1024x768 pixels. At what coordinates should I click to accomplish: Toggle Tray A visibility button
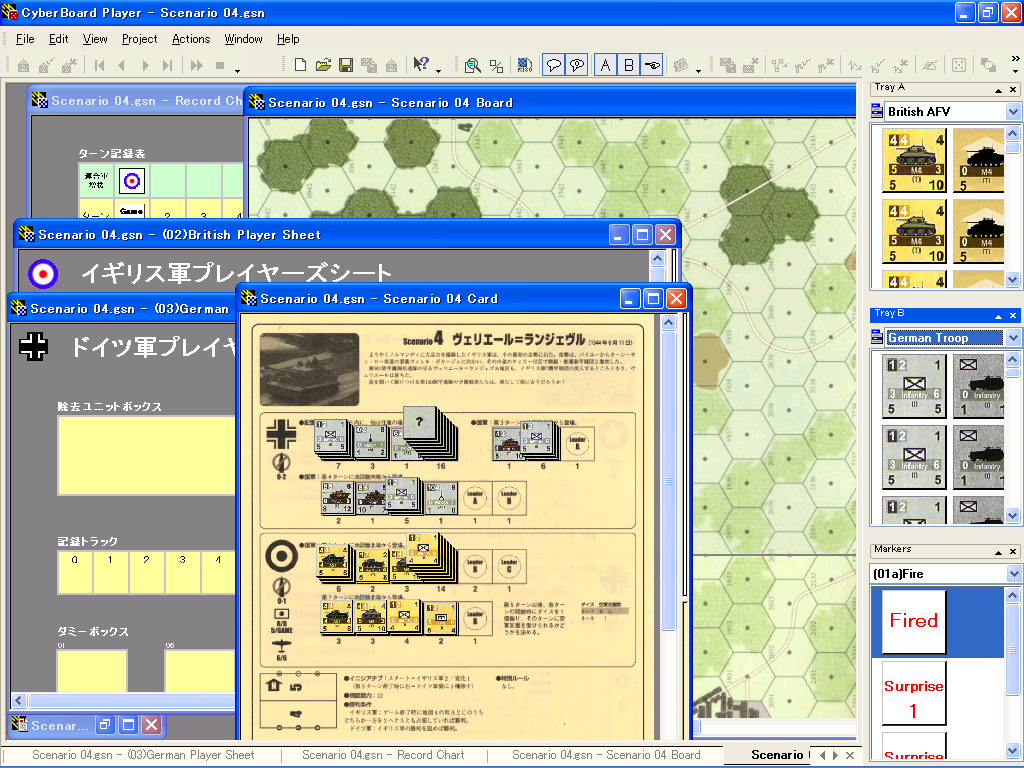click(605, 65)
